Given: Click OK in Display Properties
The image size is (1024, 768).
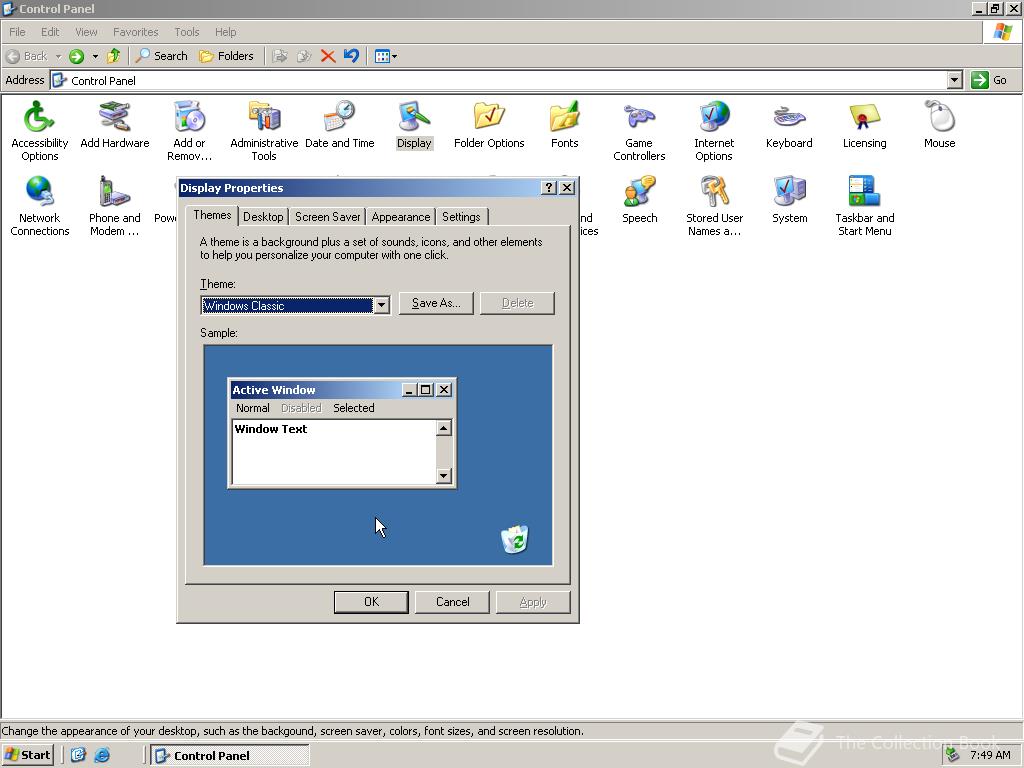Looking at the screenshot, I should coord(371,602).
